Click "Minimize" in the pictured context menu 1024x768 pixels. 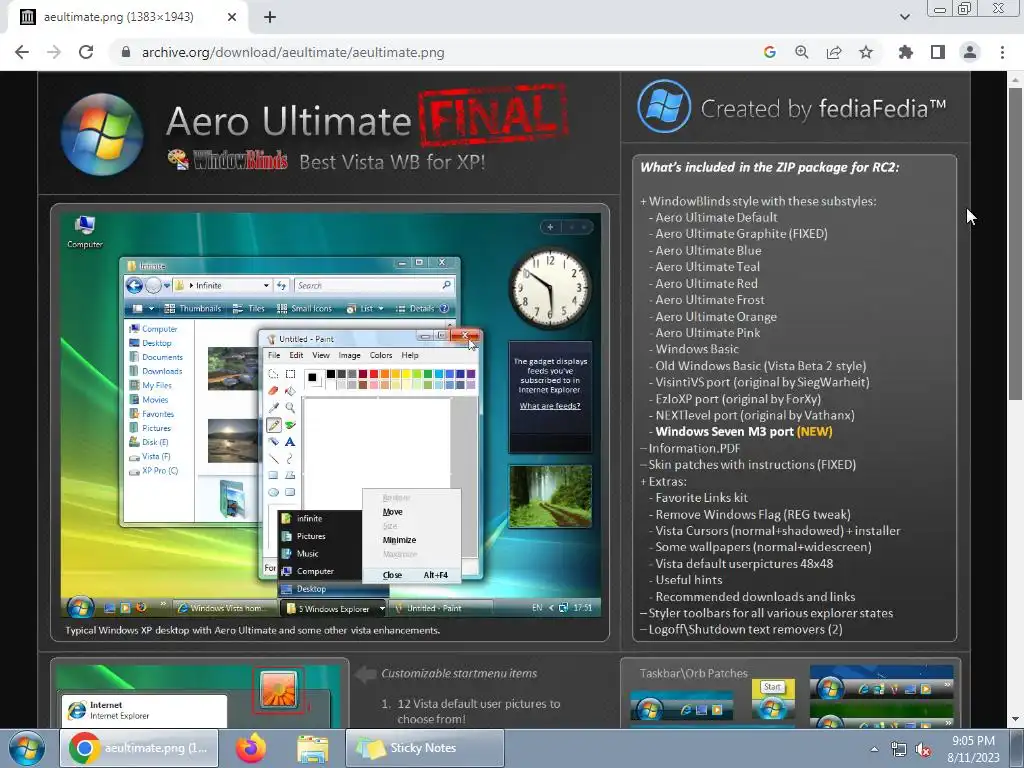click(399, 540)
